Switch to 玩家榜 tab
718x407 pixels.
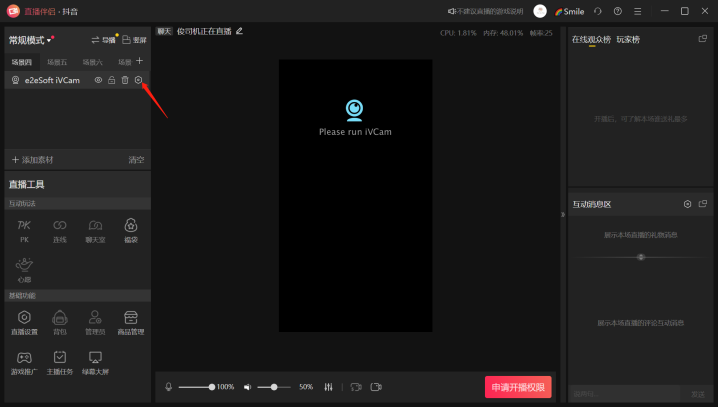point(628,39)
